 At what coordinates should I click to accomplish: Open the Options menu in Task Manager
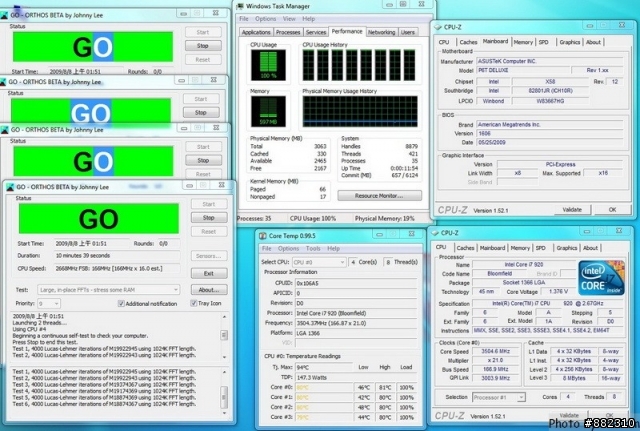point(265,19)
